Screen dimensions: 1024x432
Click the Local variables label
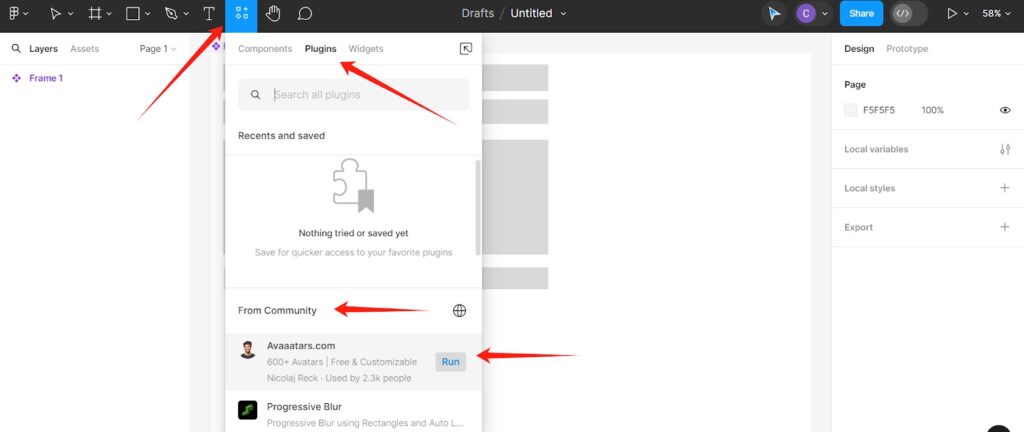tap(876, 149)
